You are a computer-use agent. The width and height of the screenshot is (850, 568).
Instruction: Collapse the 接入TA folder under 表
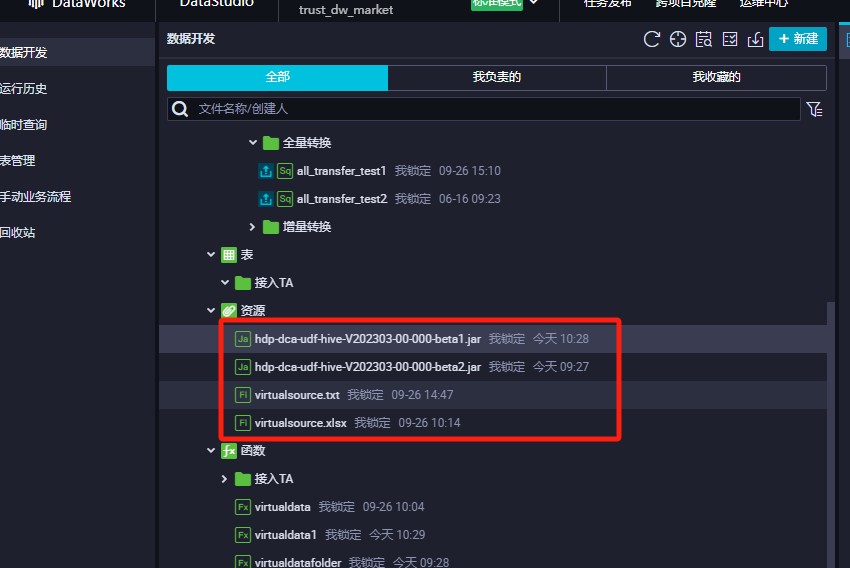tap(225, 282)
